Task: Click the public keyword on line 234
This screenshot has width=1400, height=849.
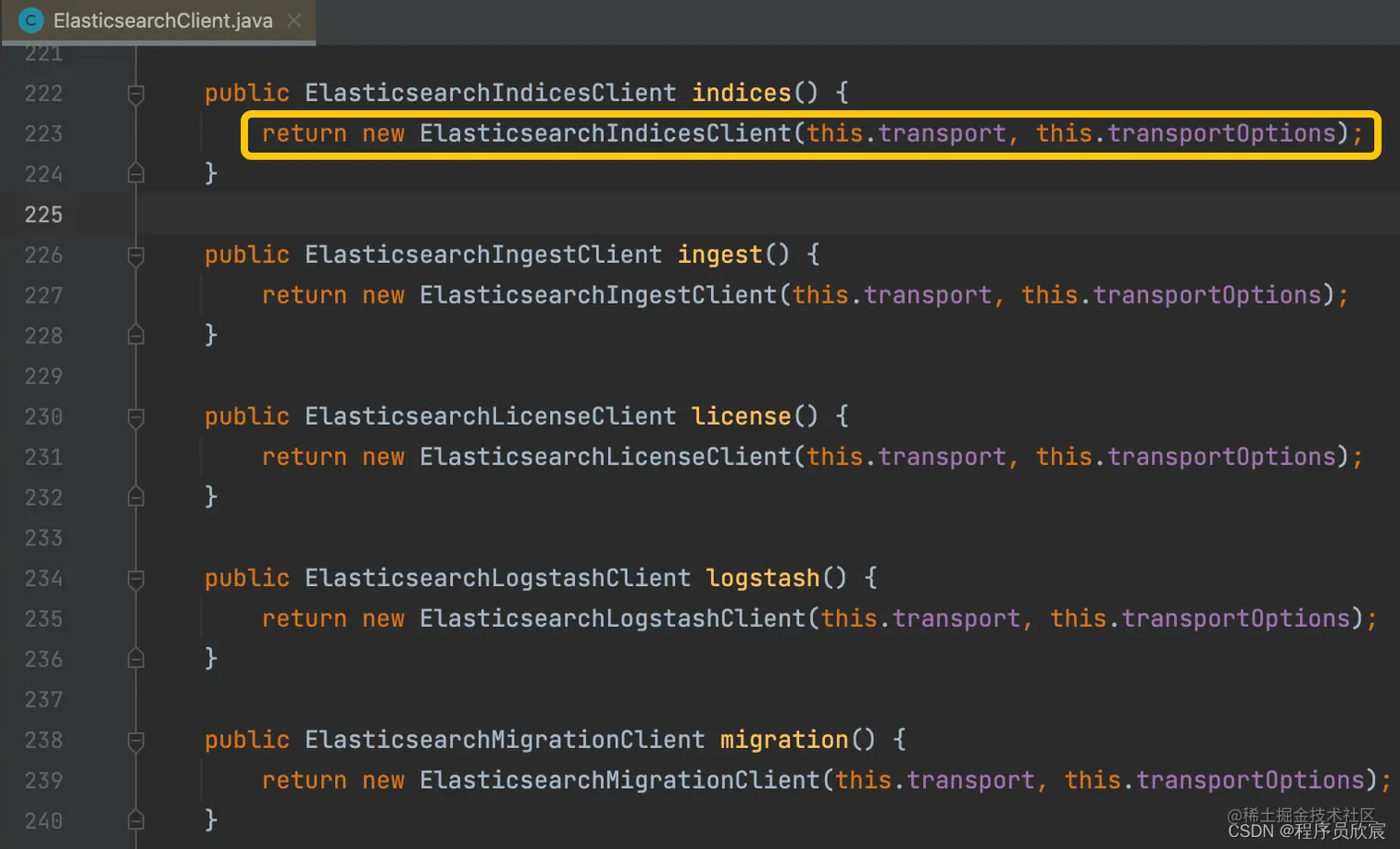Action: (x=247, y=579)
